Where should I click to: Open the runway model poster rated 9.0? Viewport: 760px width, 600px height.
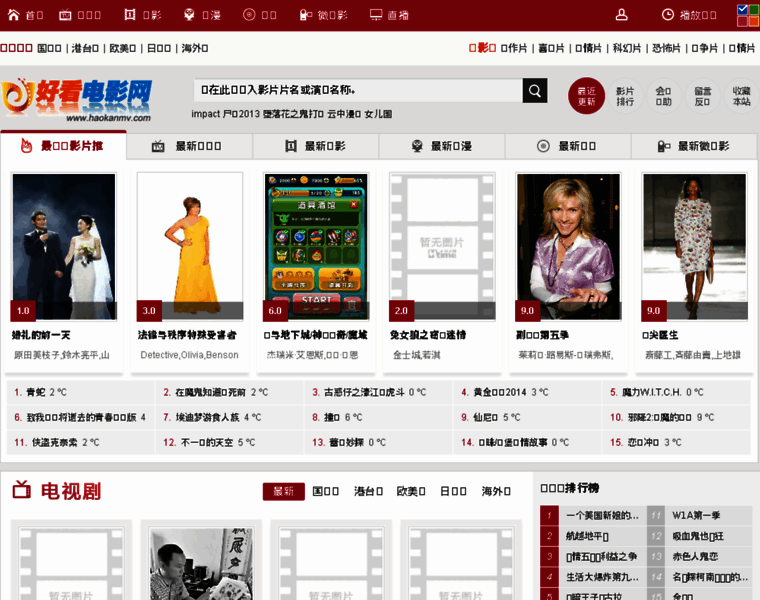coord(694,247)
